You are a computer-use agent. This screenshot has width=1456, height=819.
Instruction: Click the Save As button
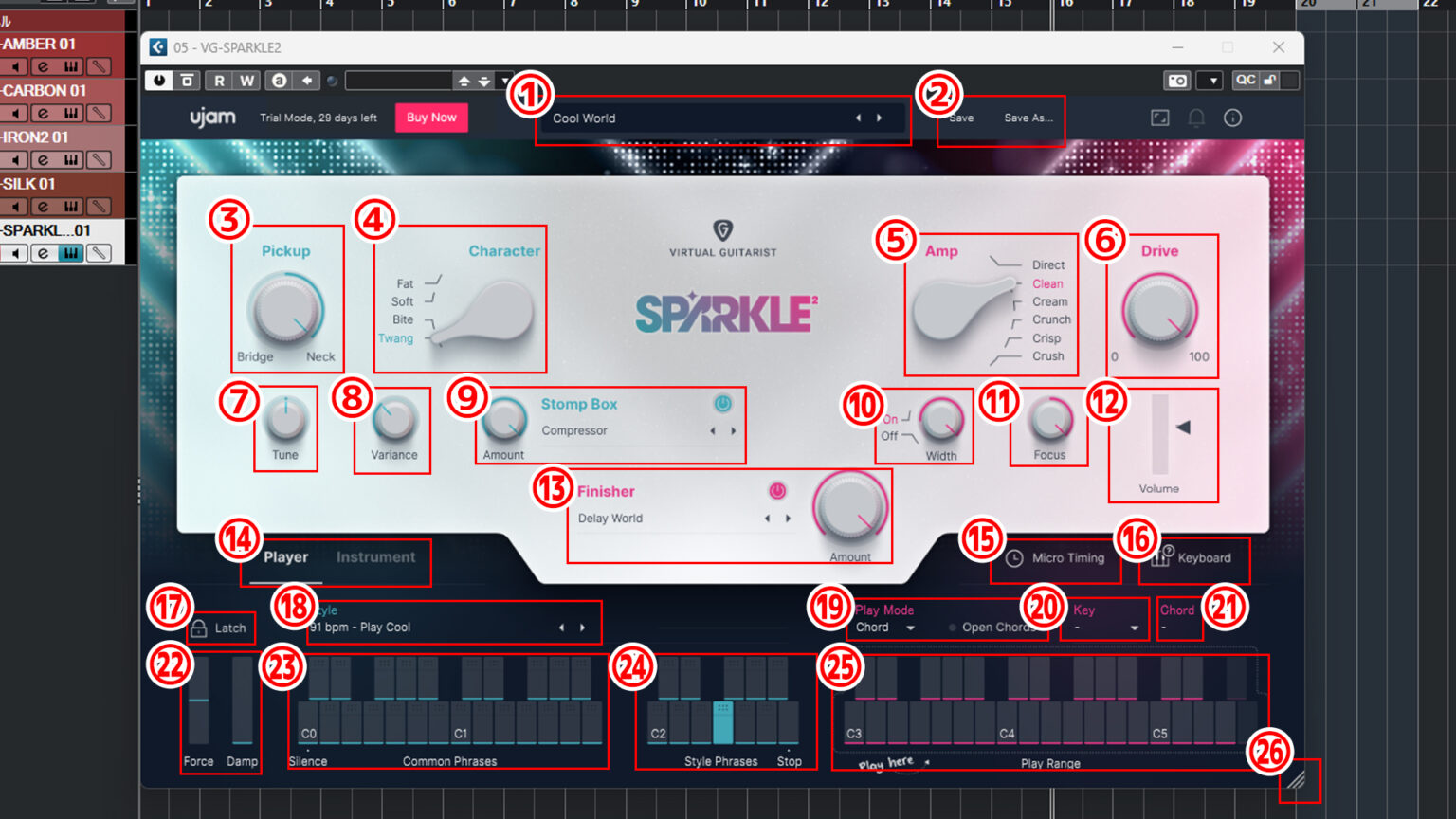click(x=1028, y=118)
